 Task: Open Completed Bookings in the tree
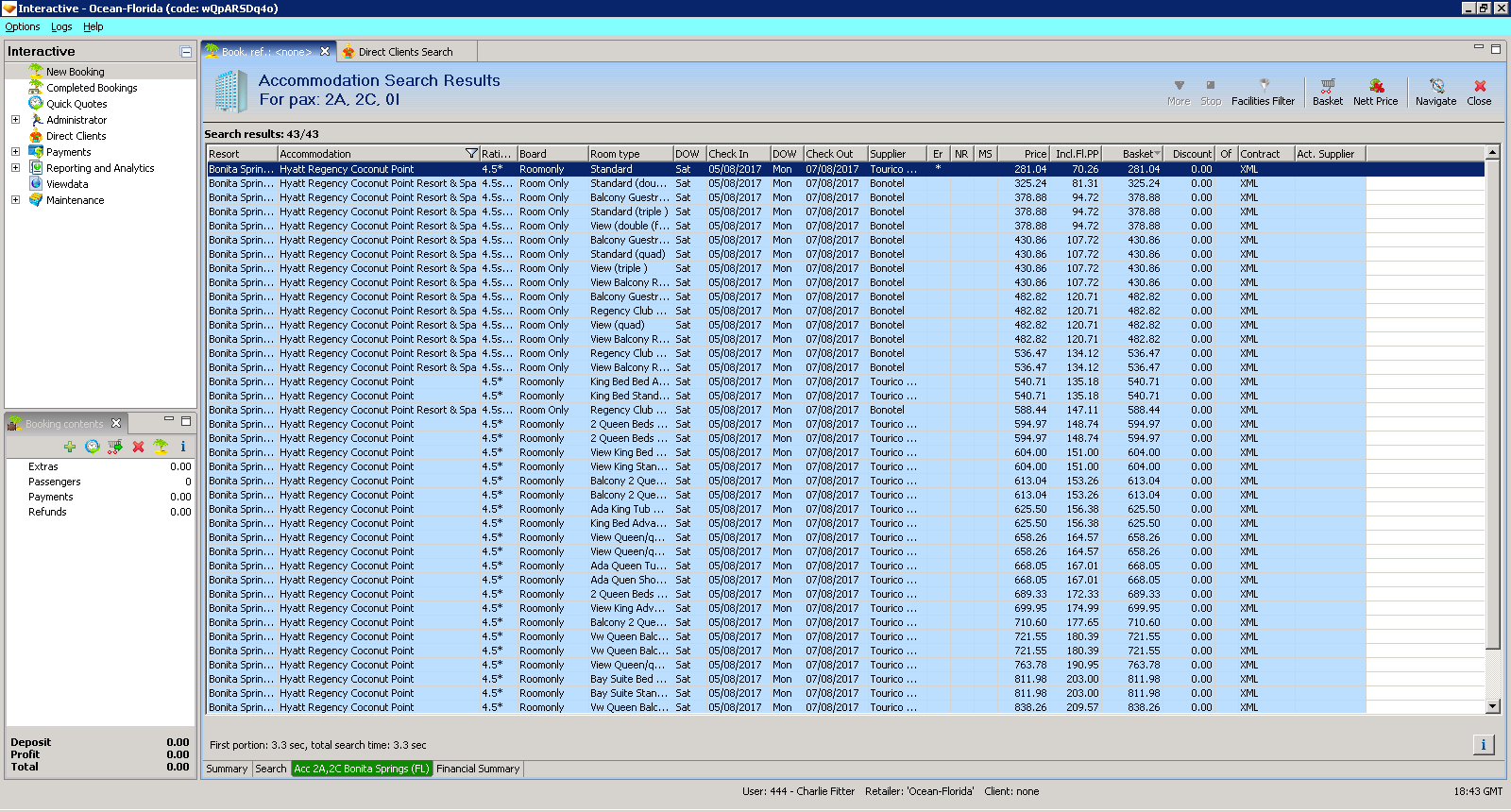[x=92, y=88]
